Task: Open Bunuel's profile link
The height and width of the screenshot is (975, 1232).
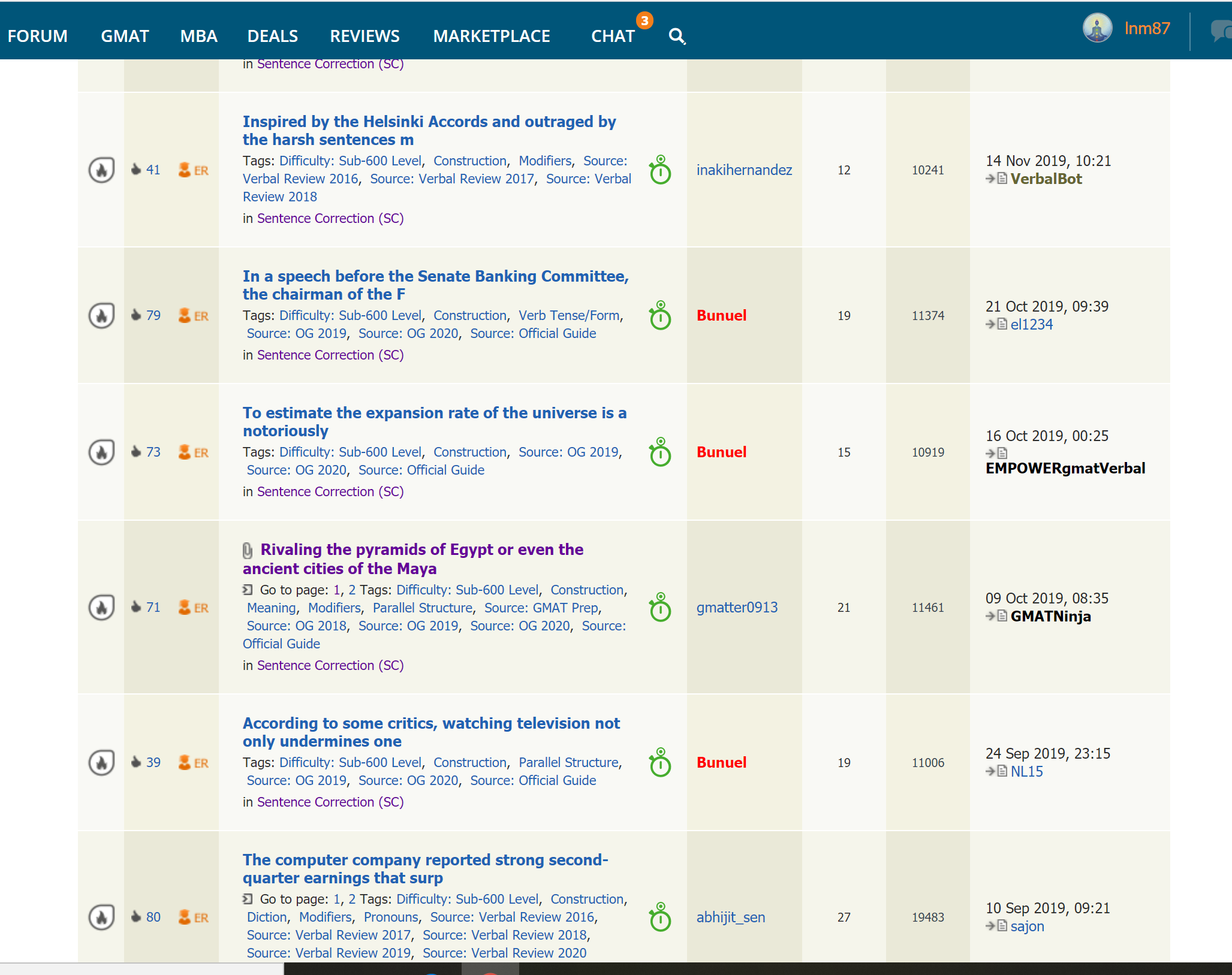Action: tap(721, 315)
